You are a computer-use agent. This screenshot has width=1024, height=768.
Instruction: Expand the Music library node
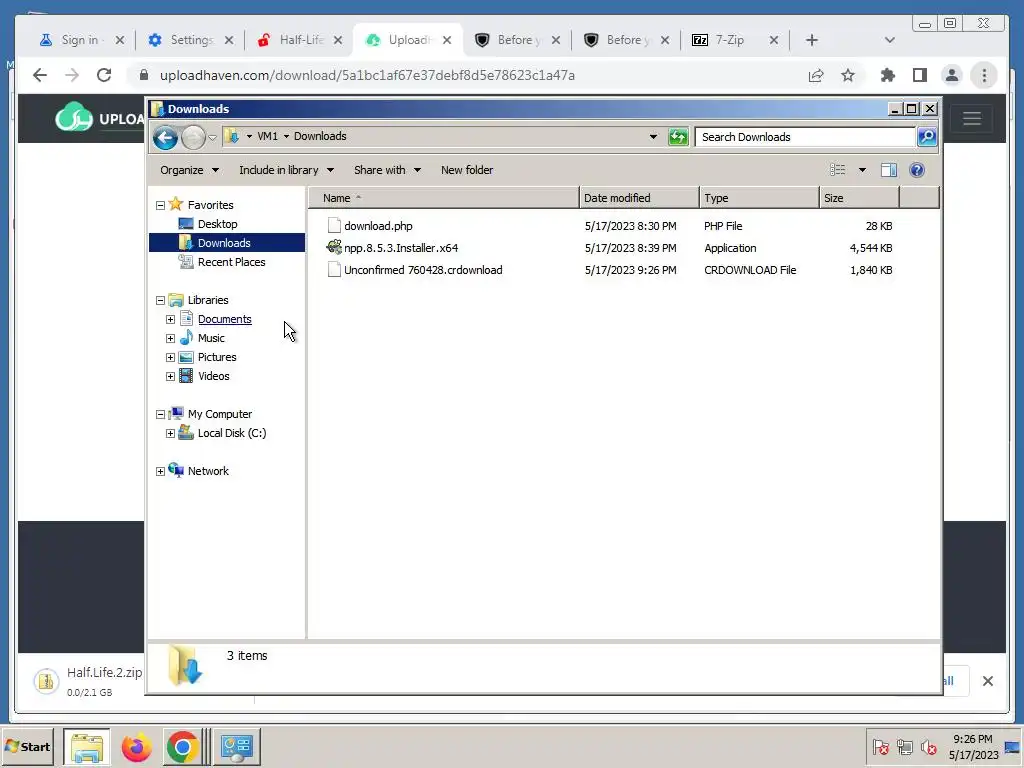170,338
